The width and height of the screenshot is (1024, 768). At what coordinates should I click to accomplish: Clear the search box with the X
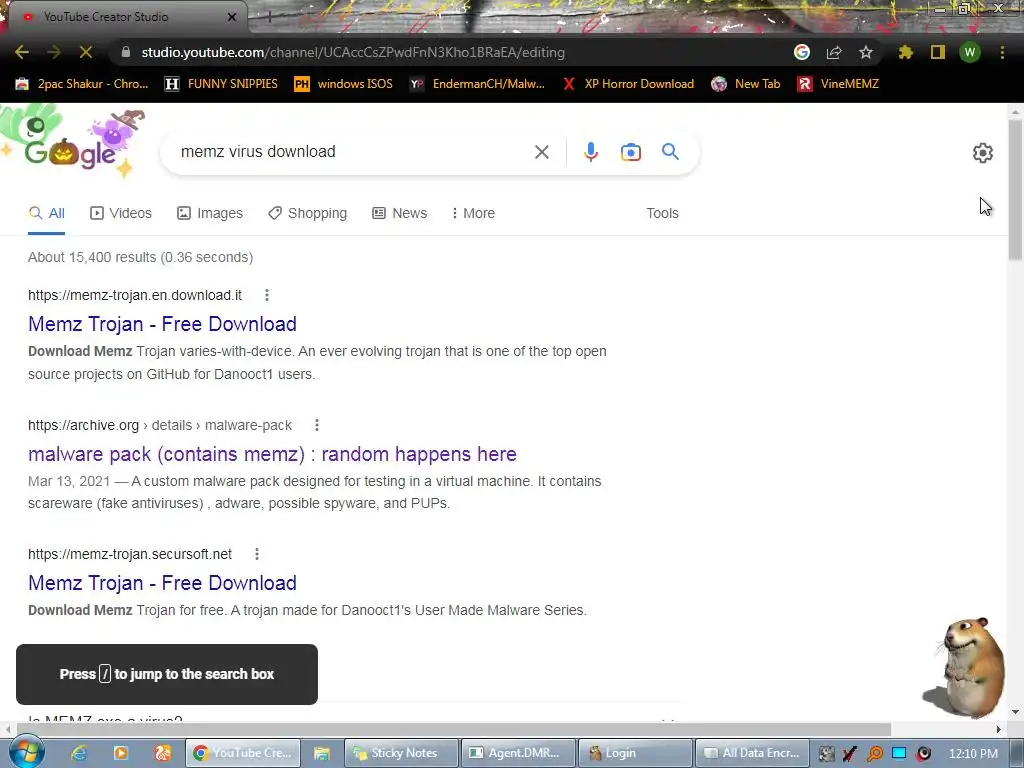click(541, 152)
